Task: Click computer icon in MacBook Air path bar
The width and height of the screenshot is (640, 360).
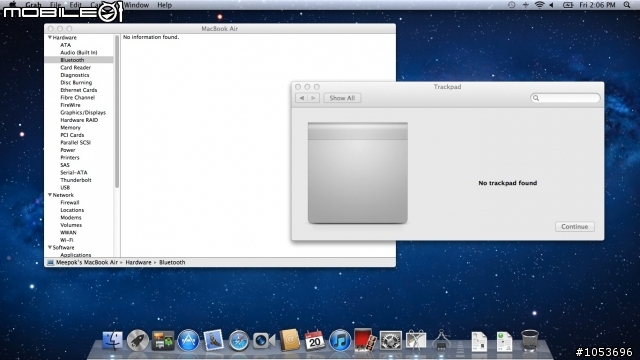Action: (x=50, y=262)
